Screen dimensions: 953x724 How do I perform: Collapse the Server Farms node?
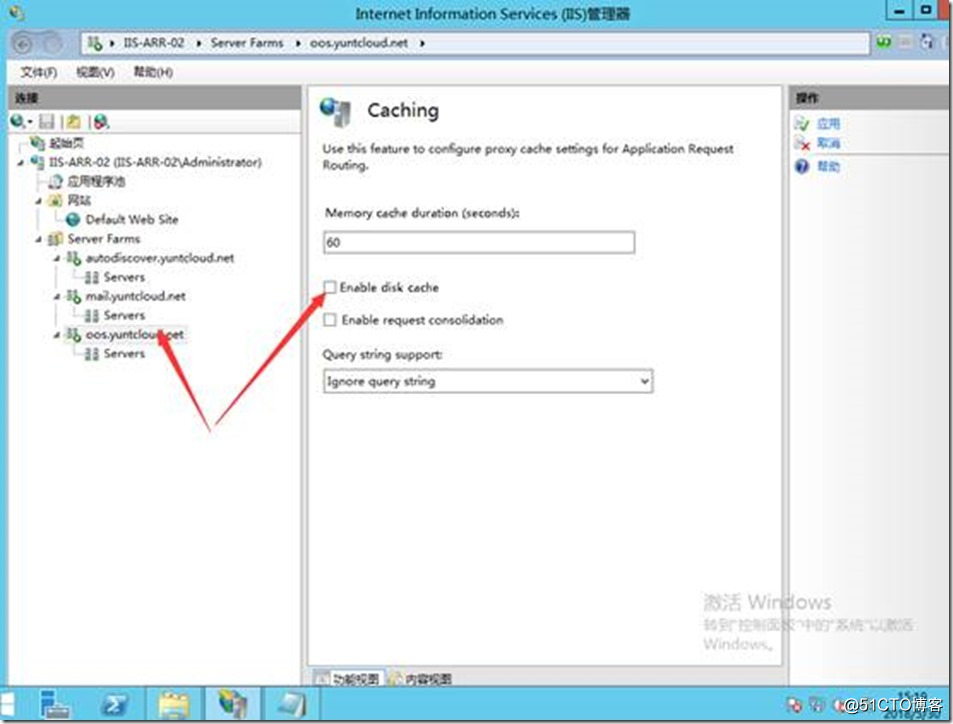coord(40,240)
